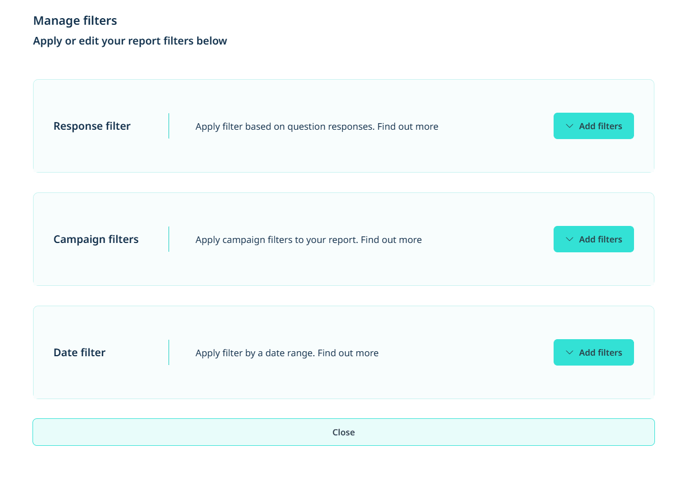Click 'Apply filter by a date range' text
688x481 pixels.
pyautogui.click(x=255, y=353)
